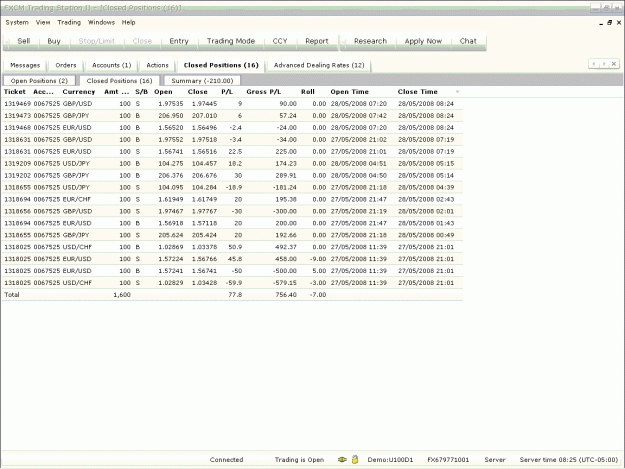Sort by the Currency column header
This screenshot has width=625, height=469.
click(x=79, y=92)
